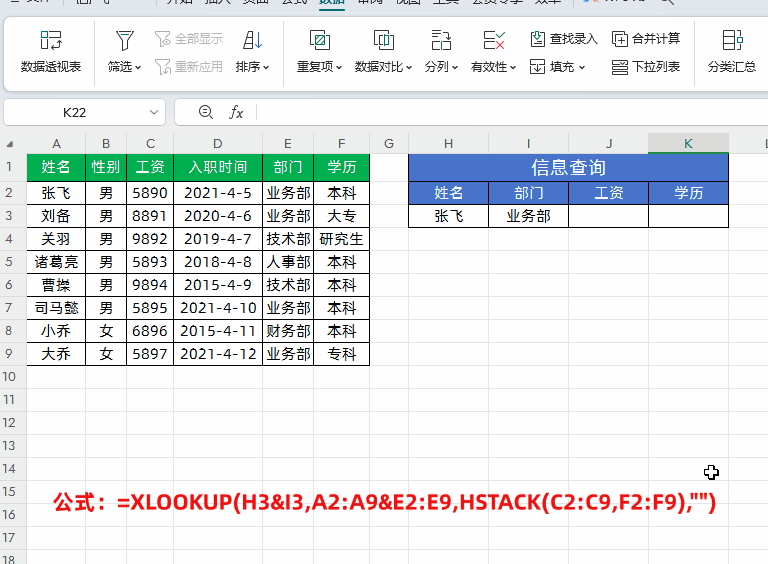The image size is (768, 564).
Task: Expand the 填充 dropdown arrow
Action: [x=582, y=68]
